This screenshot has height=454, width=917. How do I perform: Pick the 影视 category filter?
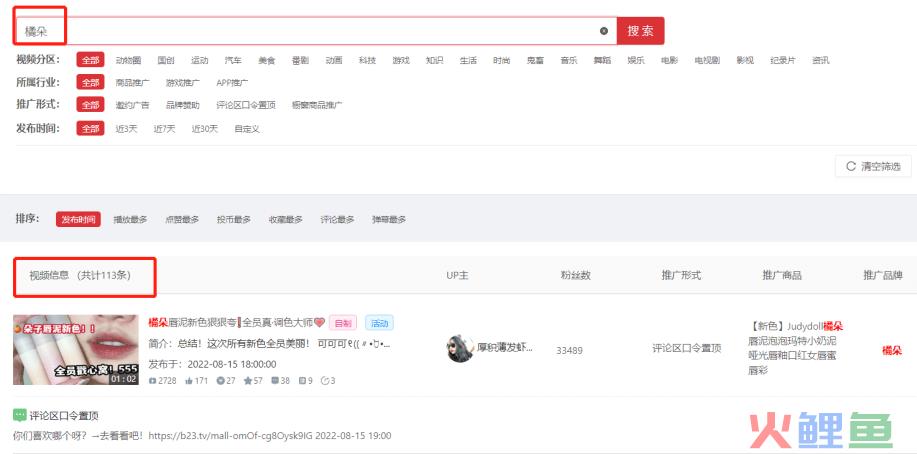[745, 60]
